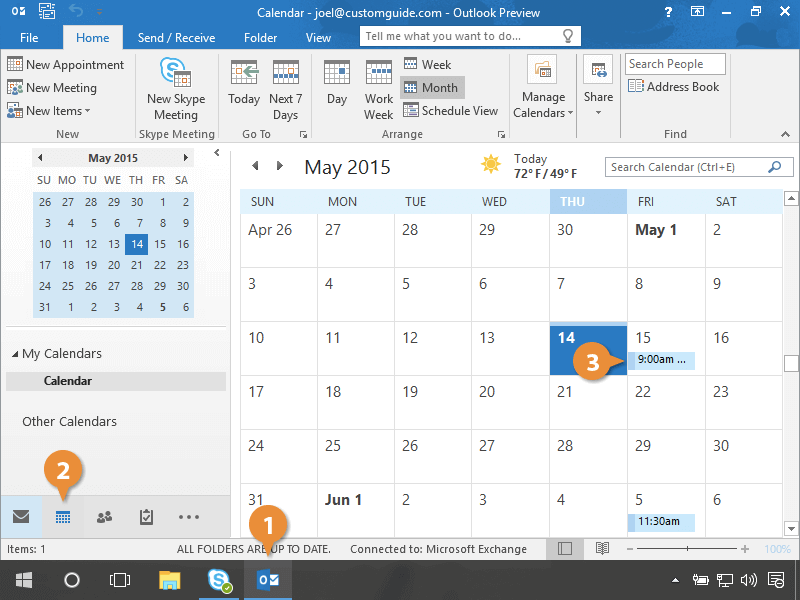800x600 pixels.
Task: Click the New Appointment button
Action: (66, 65)
